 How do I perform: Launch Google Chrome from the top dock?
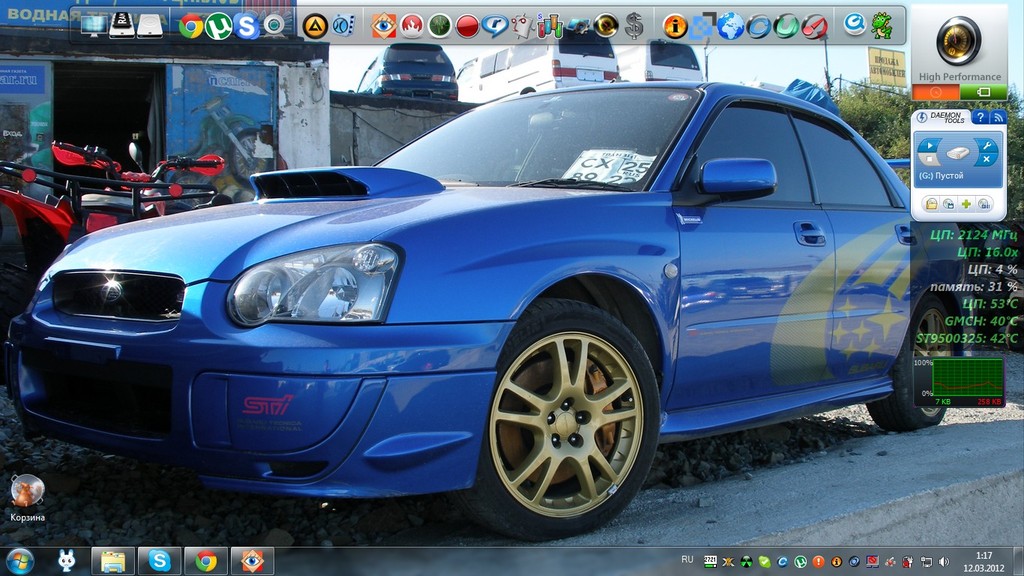pos(191,26)
